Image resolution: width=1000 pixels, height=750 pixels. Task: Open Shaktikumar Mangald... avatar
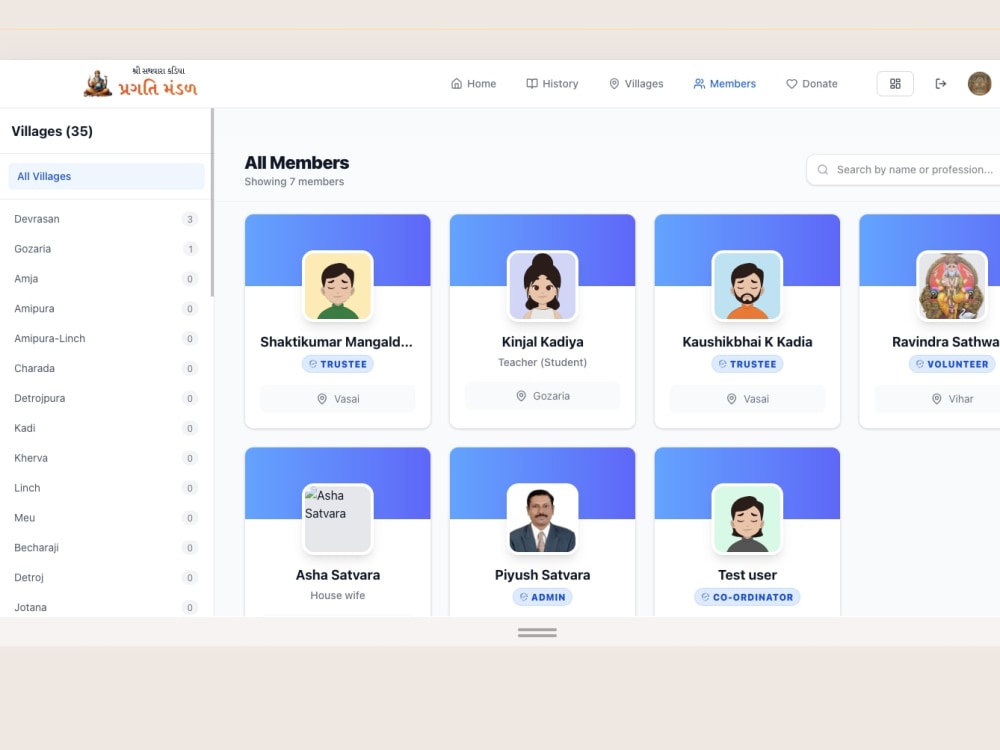(x=337, y=286)
